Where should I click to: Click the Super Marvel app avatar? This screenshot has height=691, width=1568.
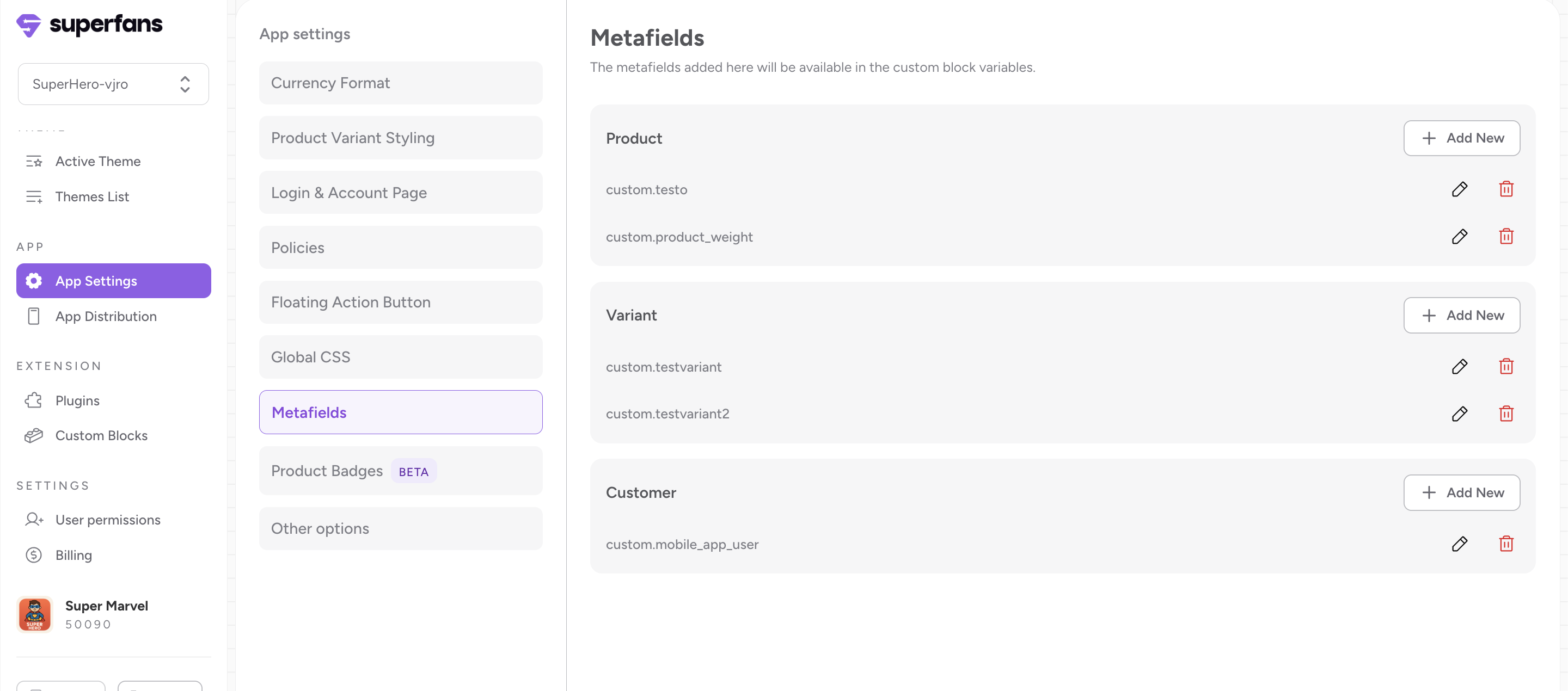(x=35, y=614)
